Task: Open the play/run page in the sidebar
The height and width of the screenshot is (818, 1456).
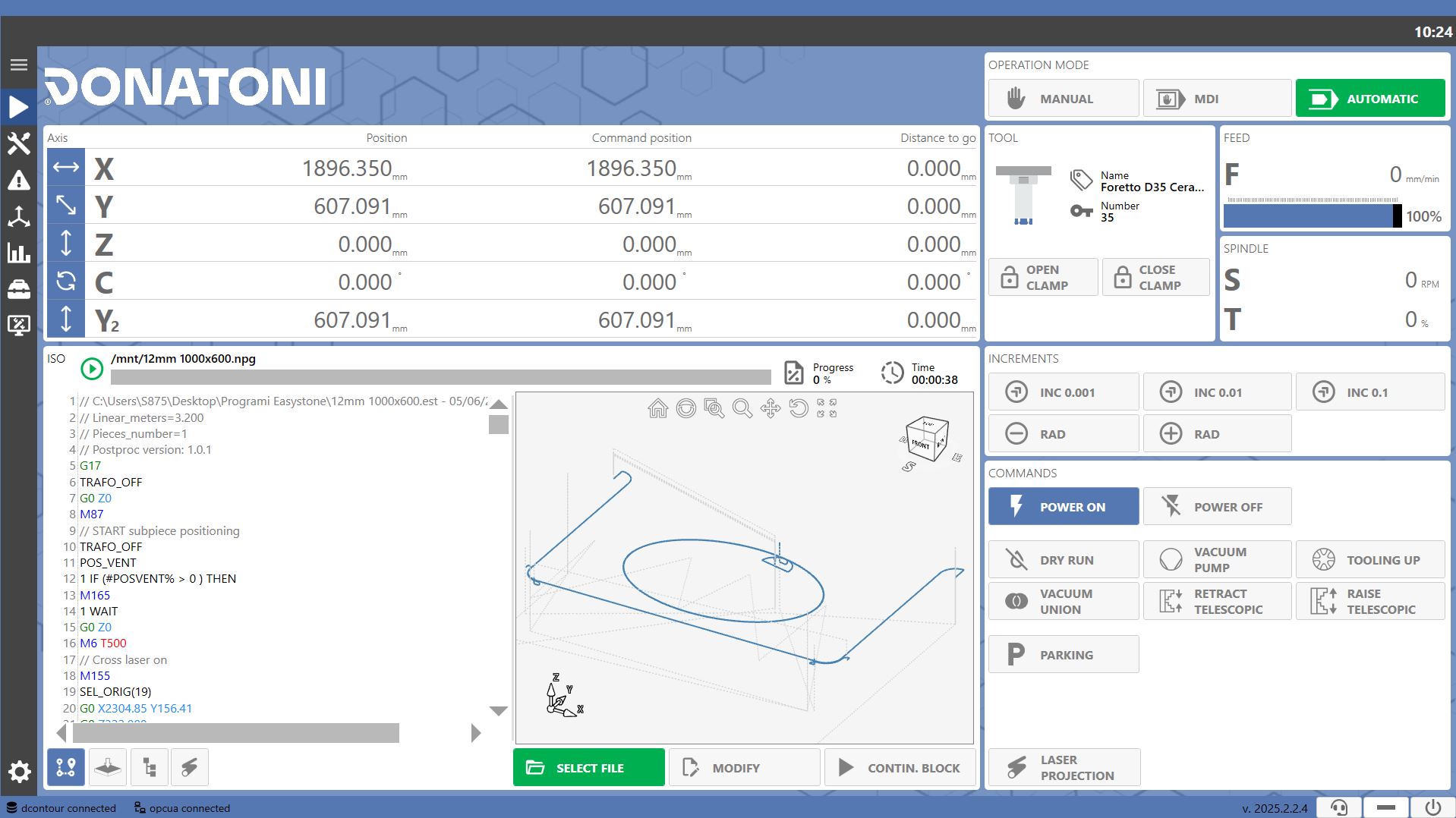Action: click(19, 107)
